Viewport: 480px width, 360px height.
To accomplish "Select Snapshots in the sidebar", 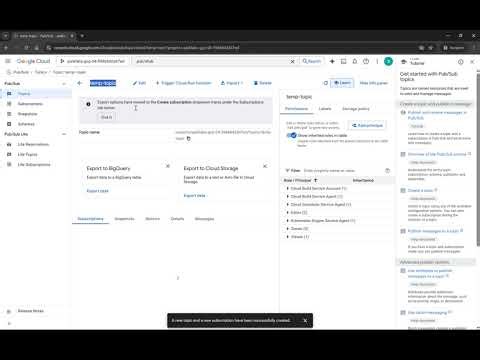I will coord(36,114).
